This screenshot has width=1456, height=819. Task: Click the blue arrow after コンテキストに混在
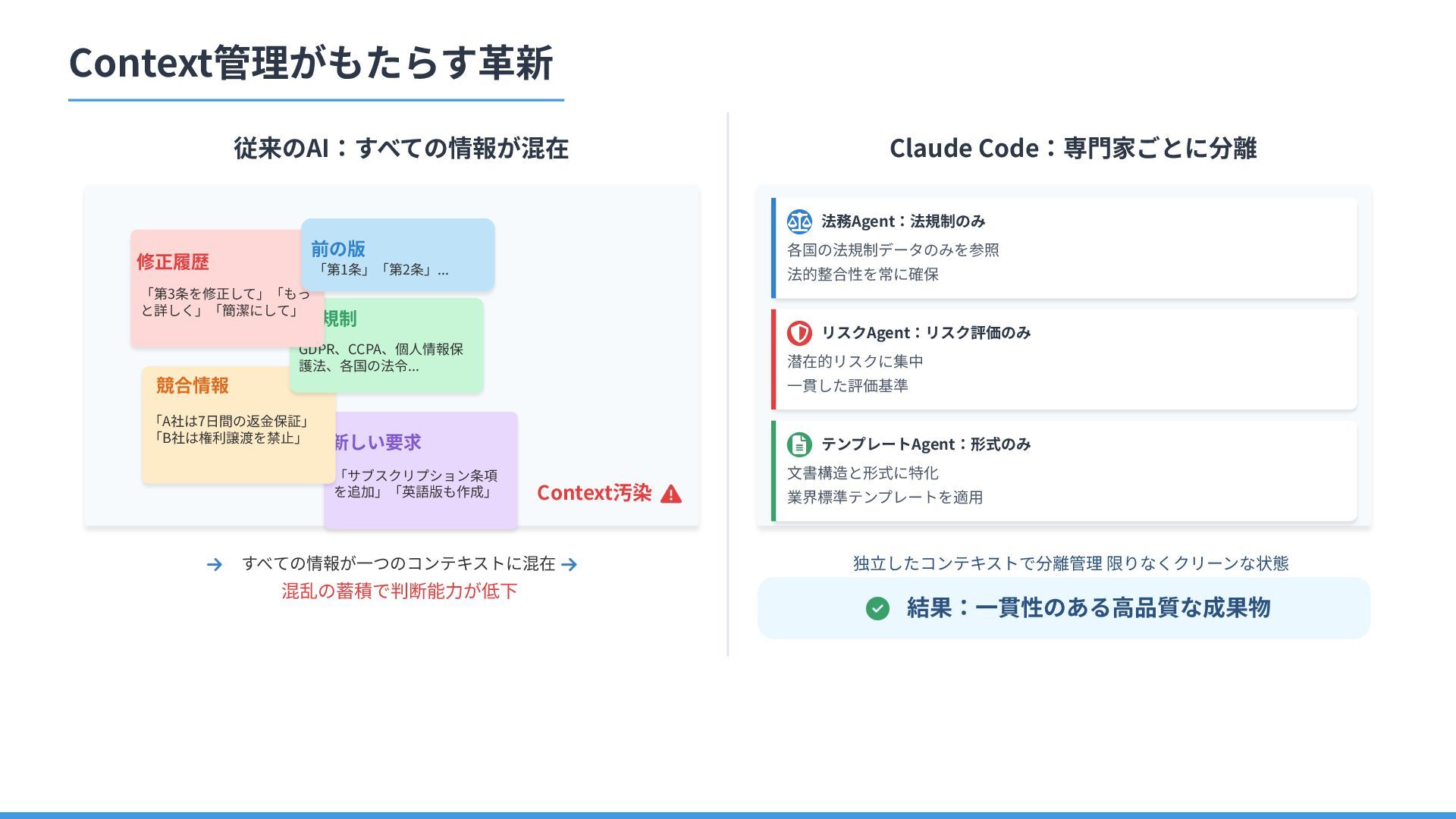point(570,564)
